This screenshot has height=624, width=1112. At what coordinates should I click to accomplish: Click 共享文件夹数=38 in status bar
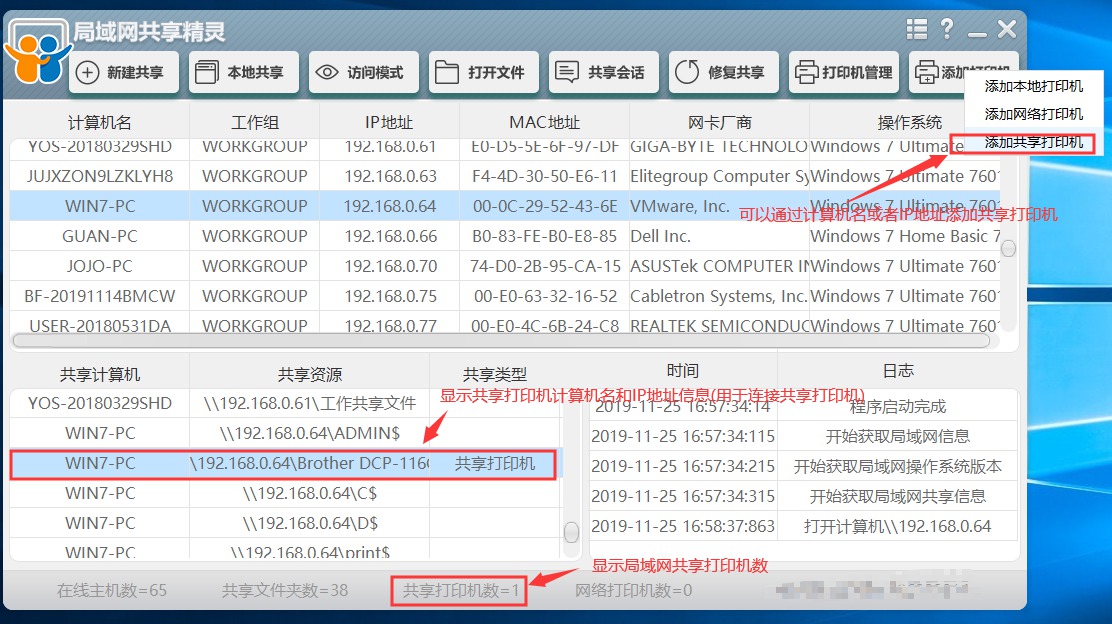click(285, 590)
